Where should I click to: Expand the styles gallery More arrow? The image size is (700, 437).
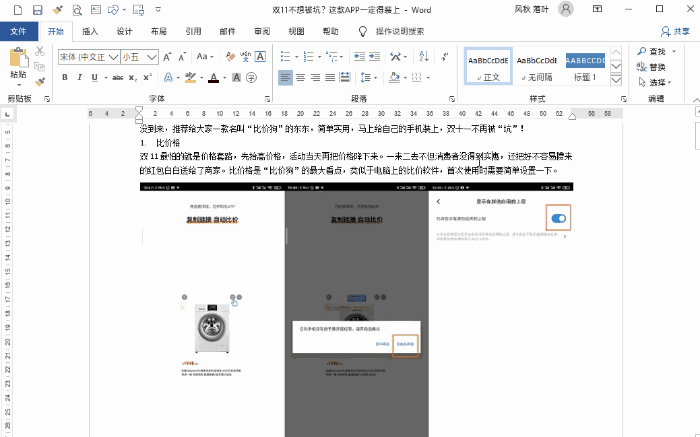click(616, 80)
